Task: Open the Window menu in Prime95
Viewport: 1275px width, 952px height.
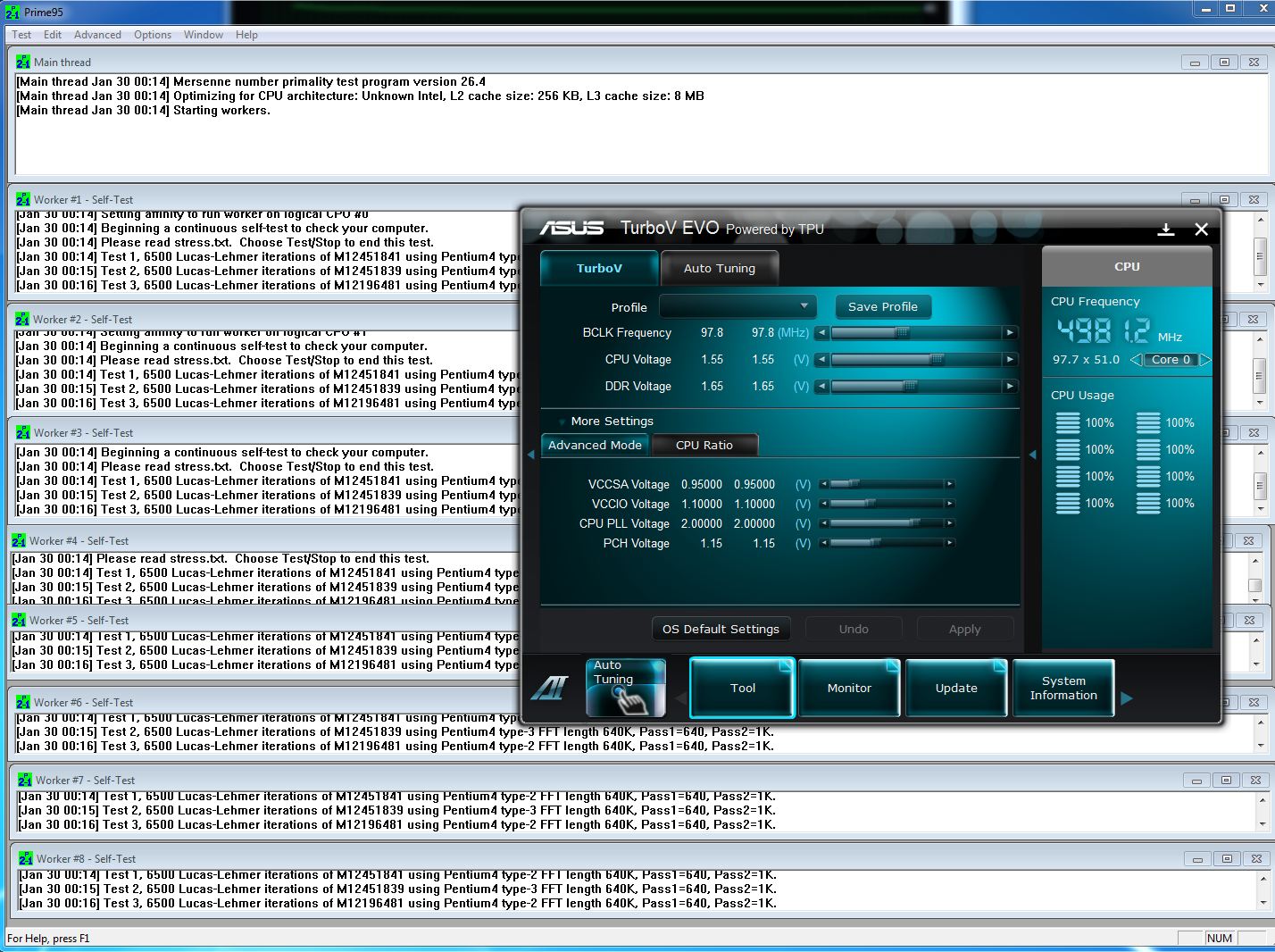Action: pos(204,35)
